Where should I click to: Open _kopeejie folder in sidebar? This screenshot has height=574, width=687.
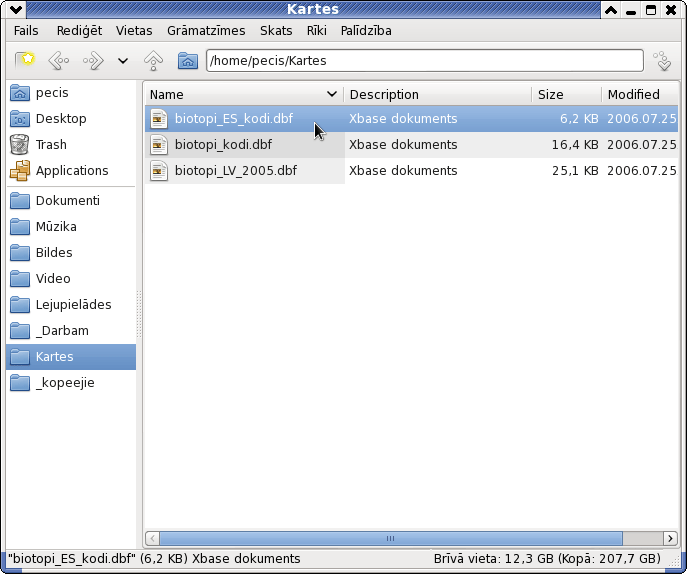(71, 383)
